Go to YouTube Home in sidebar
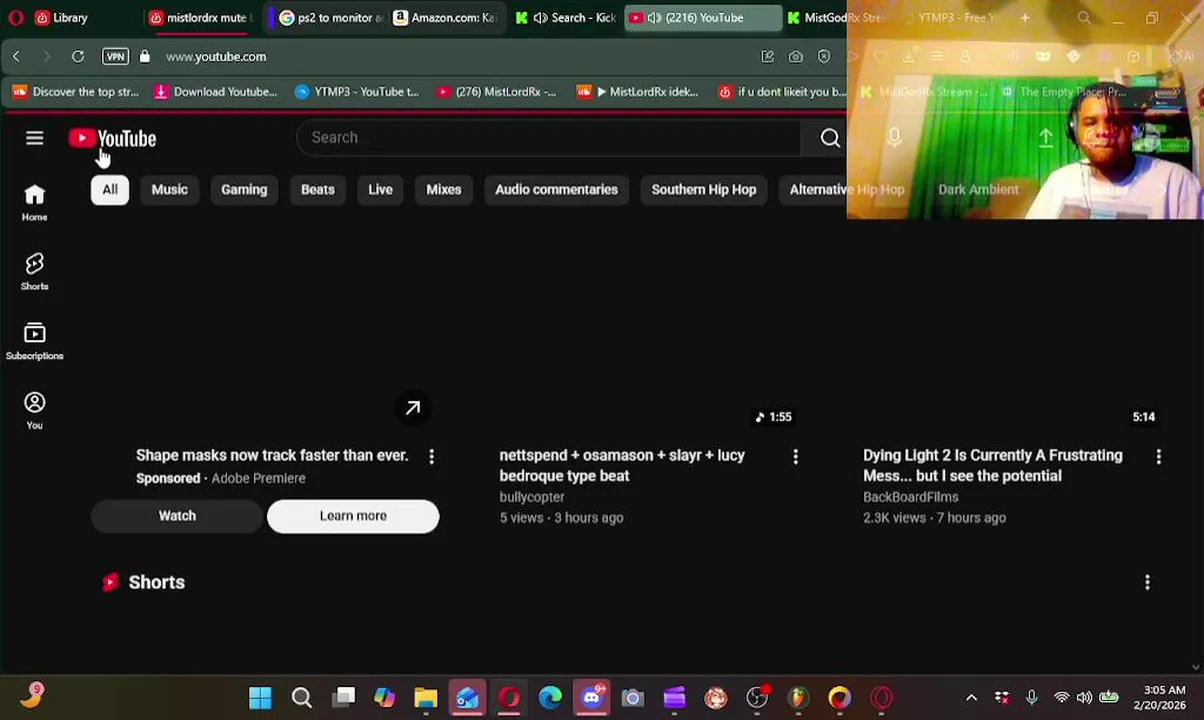1204x720 pixels. (34, 202)
